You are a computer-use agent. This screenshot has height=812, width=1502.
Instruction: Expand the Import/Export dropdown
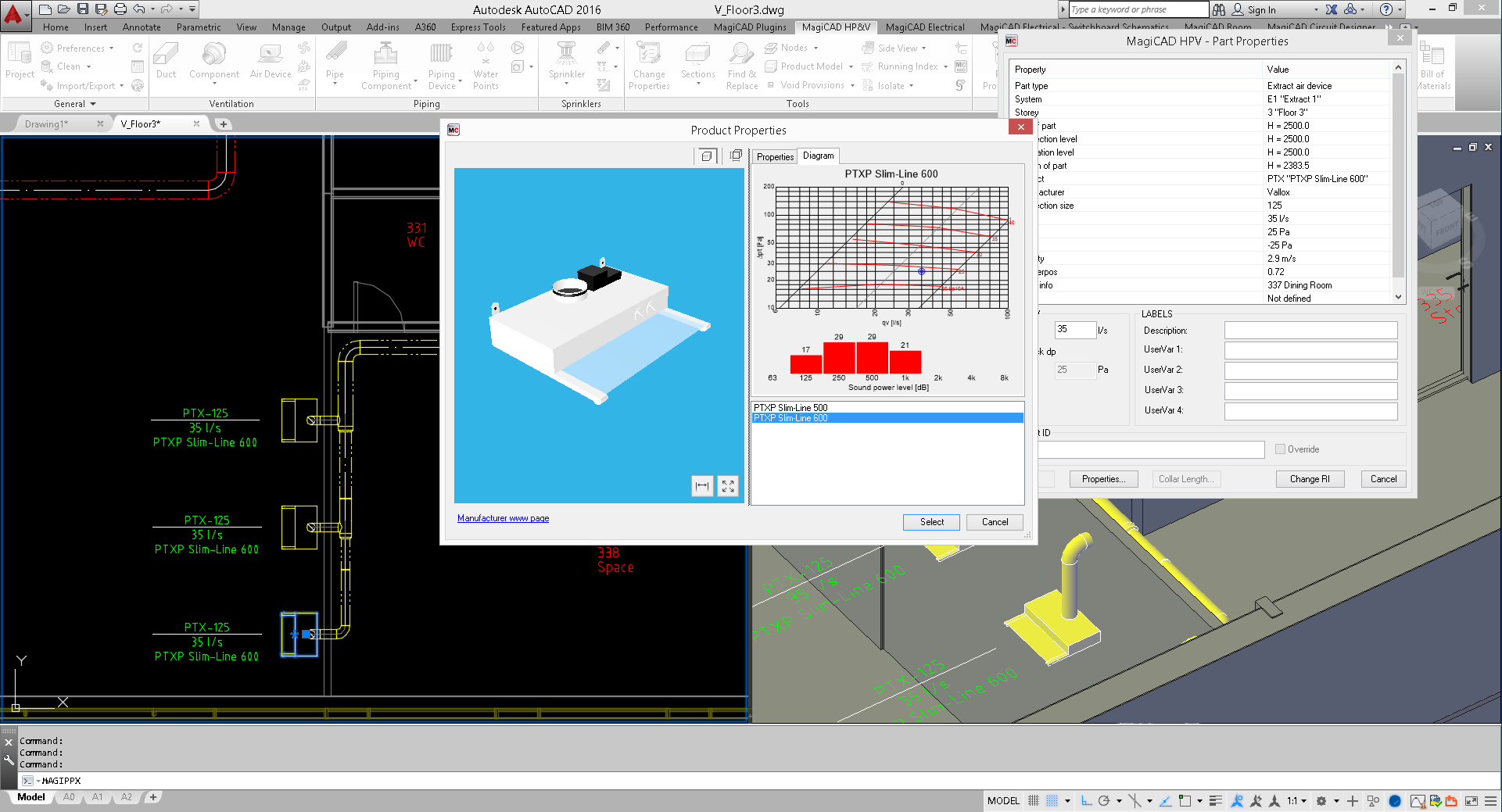[x=121, y=86]
